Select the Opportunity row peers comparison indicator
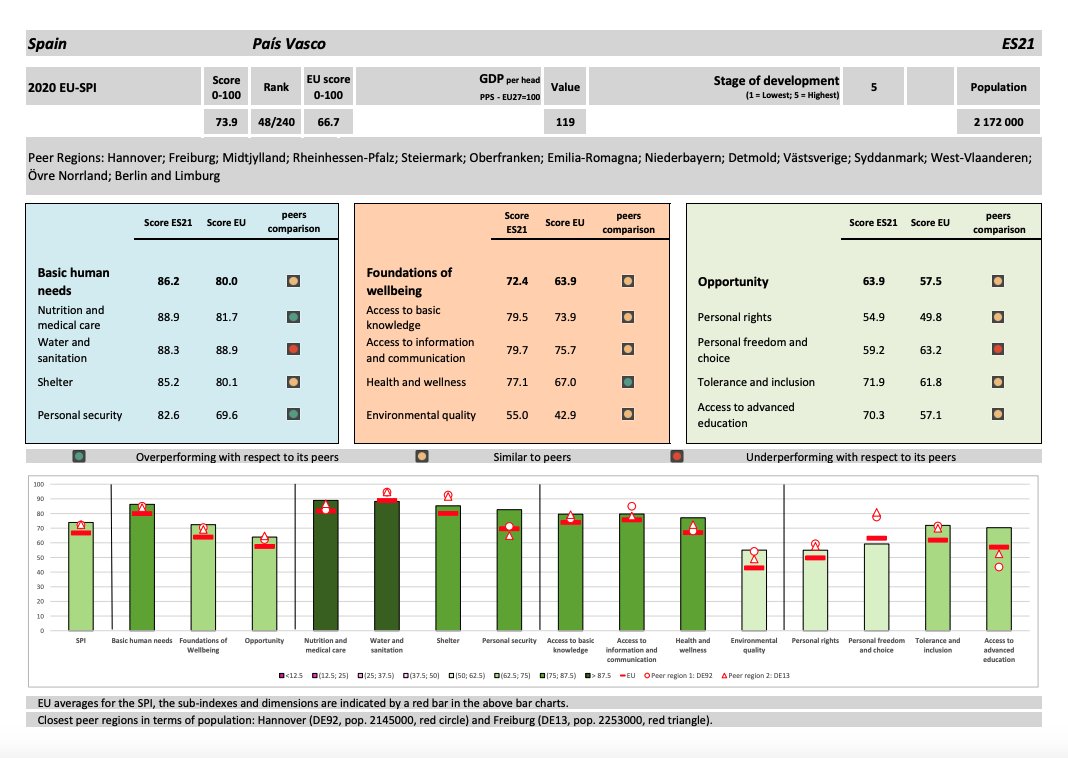Screen dimensions: 1068x758 tap(998, 281)
